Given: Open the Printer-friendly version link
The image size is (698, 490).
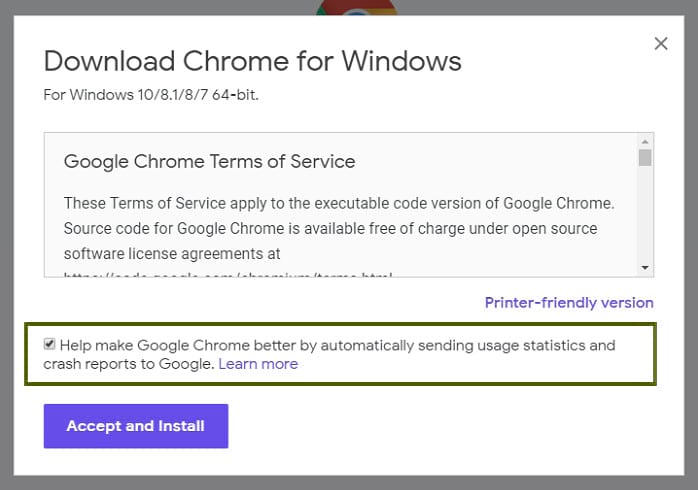Looking at the screenshot, I should (569, 303).
